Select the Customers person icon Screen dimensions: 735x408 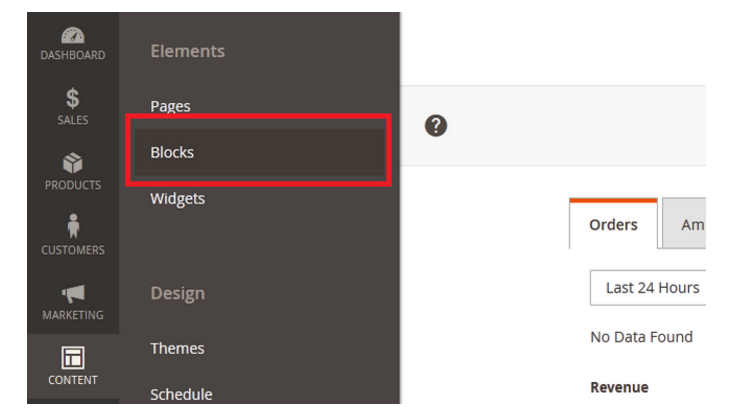coord(73,226)
